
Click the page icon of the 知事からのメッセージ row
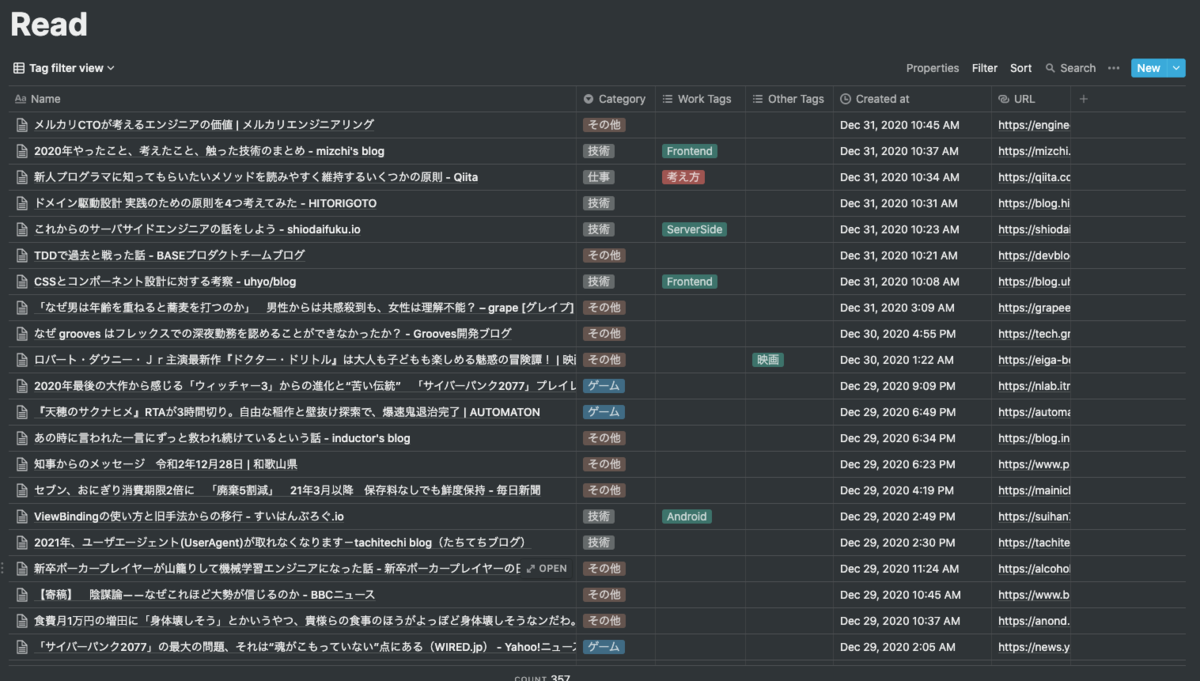point(22,464)
